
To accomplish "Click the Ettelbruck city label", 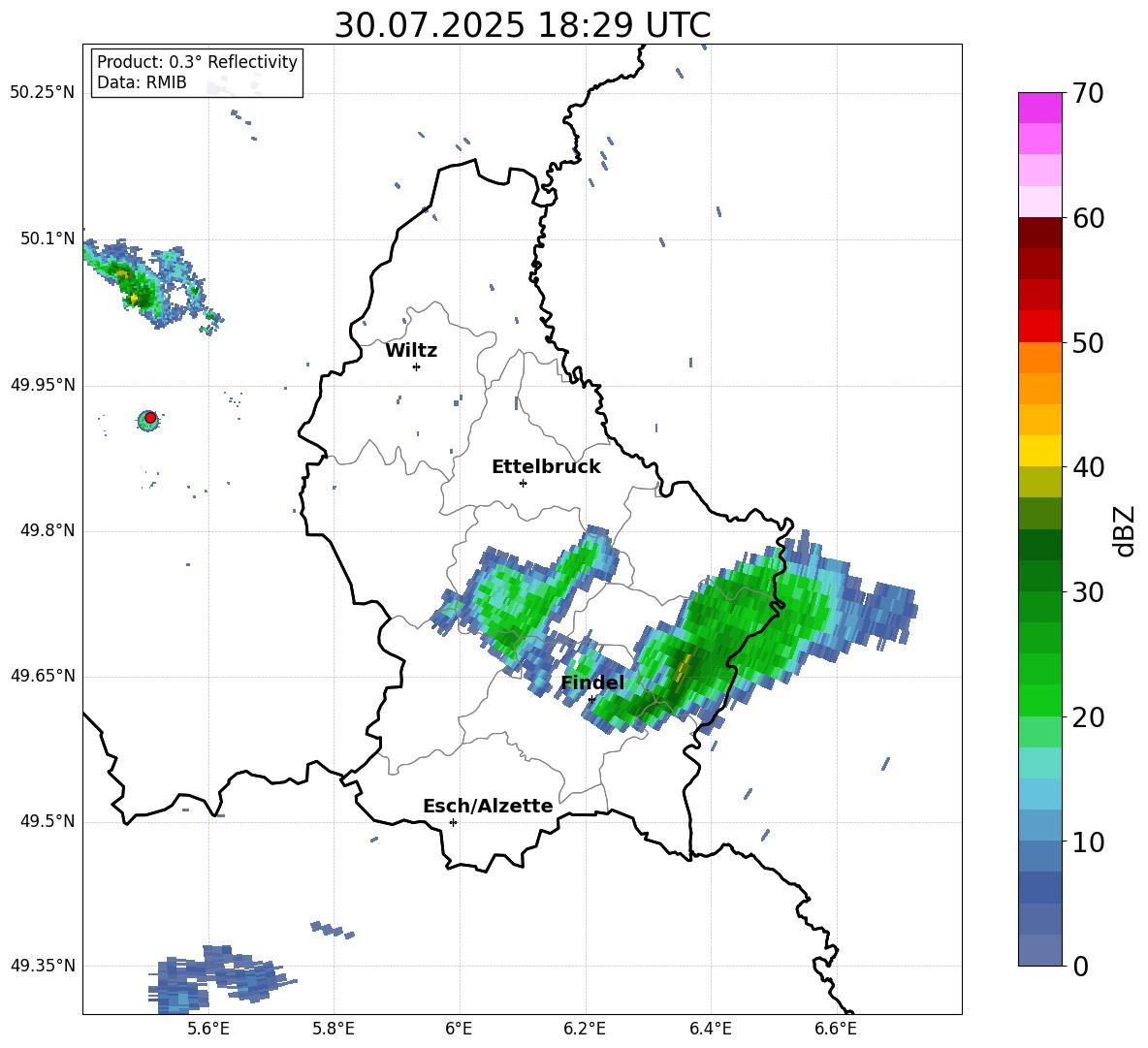I will pyautogui.click(x=546, y=467).
